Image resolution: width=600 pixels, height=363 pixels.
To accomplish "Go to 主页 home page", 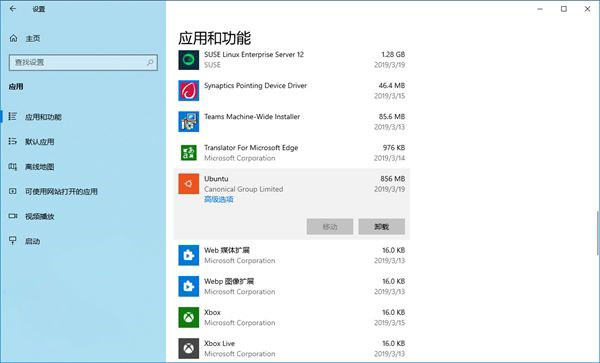I will pyautogui.click(x=33, y=39).
